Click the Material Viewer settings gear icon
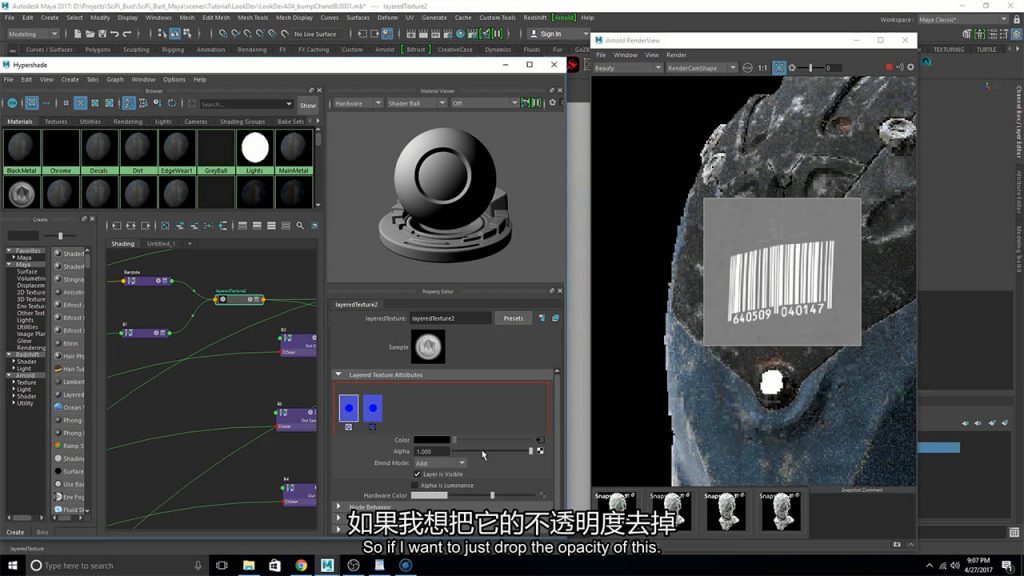Screen dimensions: 1024x576 pos(552,103)
